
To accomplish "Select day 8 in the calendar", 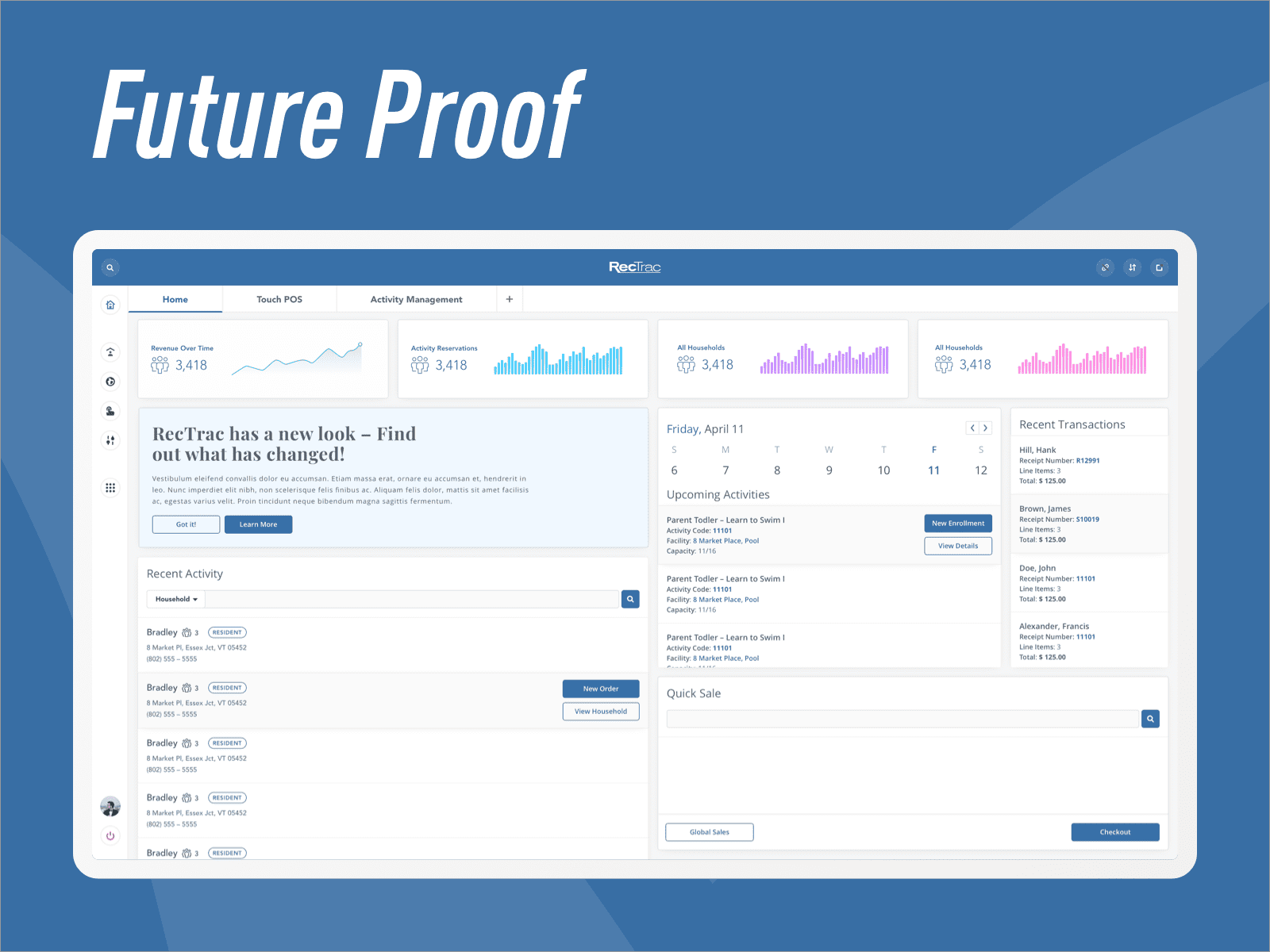I will coord(777,470).
